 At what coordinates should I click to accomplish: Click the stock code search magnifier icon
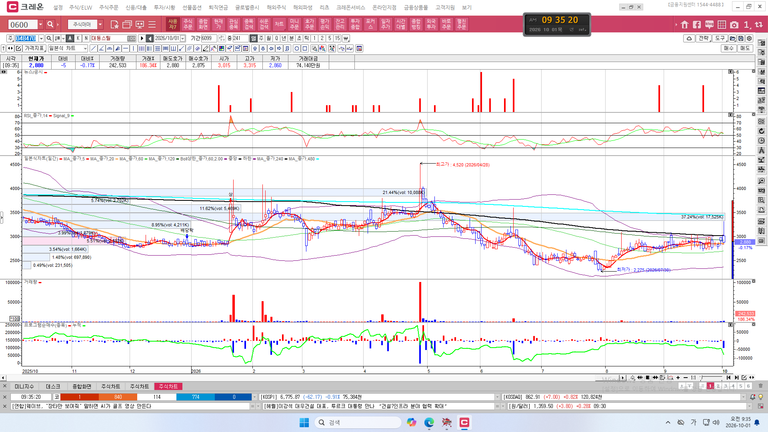[x=49, y=38]
